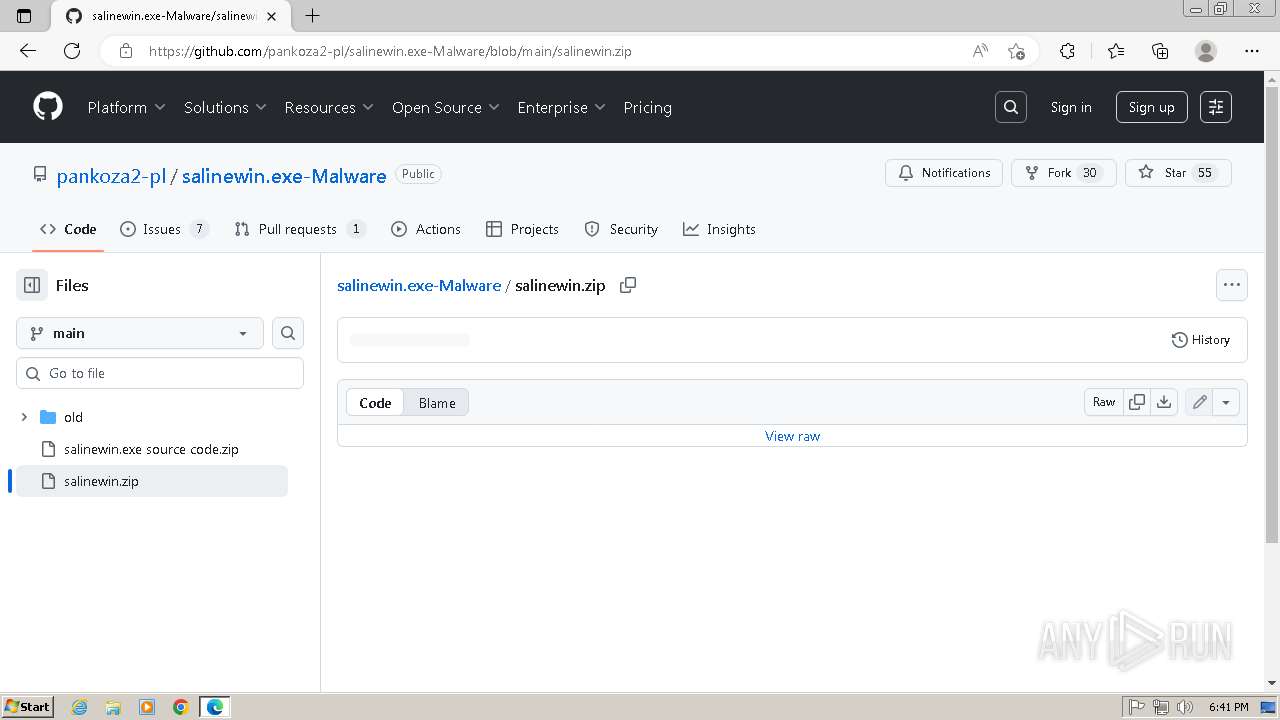Screen dimensions: 1280x720
Task: Click the View raw link
Action: tap(792, 436)
